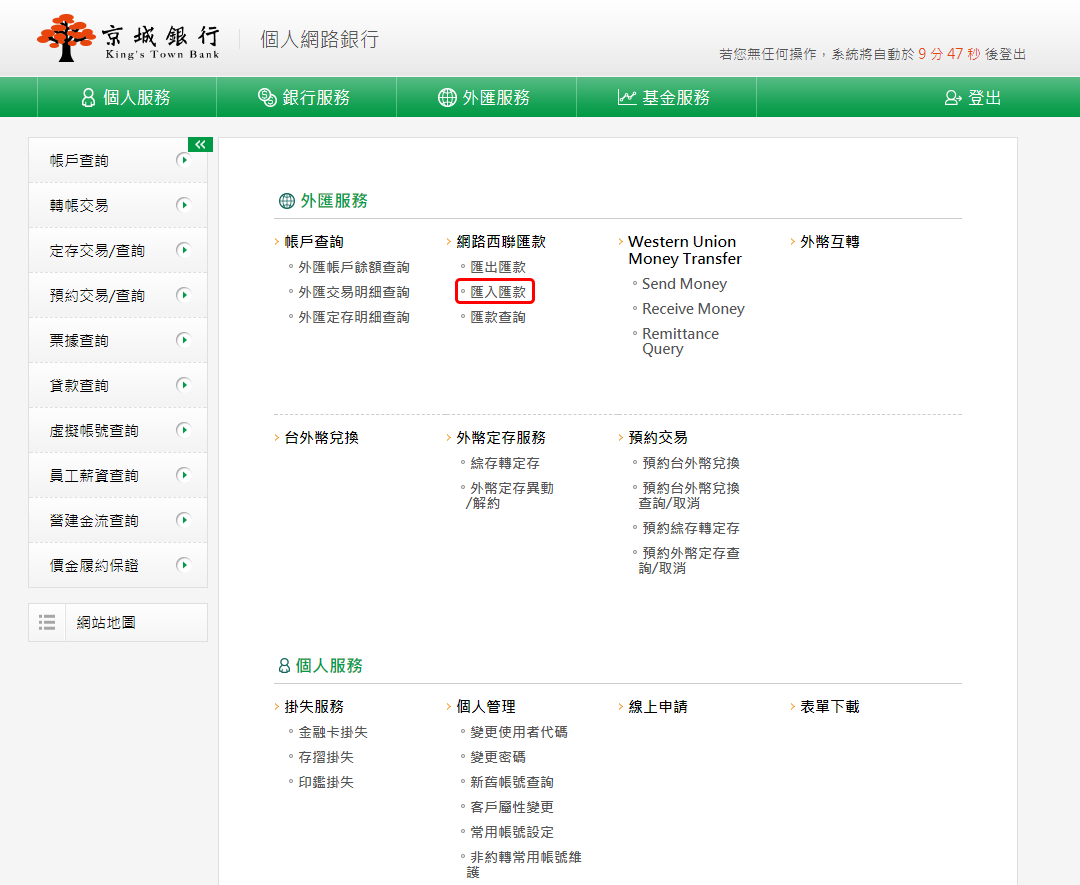Open 印鑑掛失 link

(326, 782)
